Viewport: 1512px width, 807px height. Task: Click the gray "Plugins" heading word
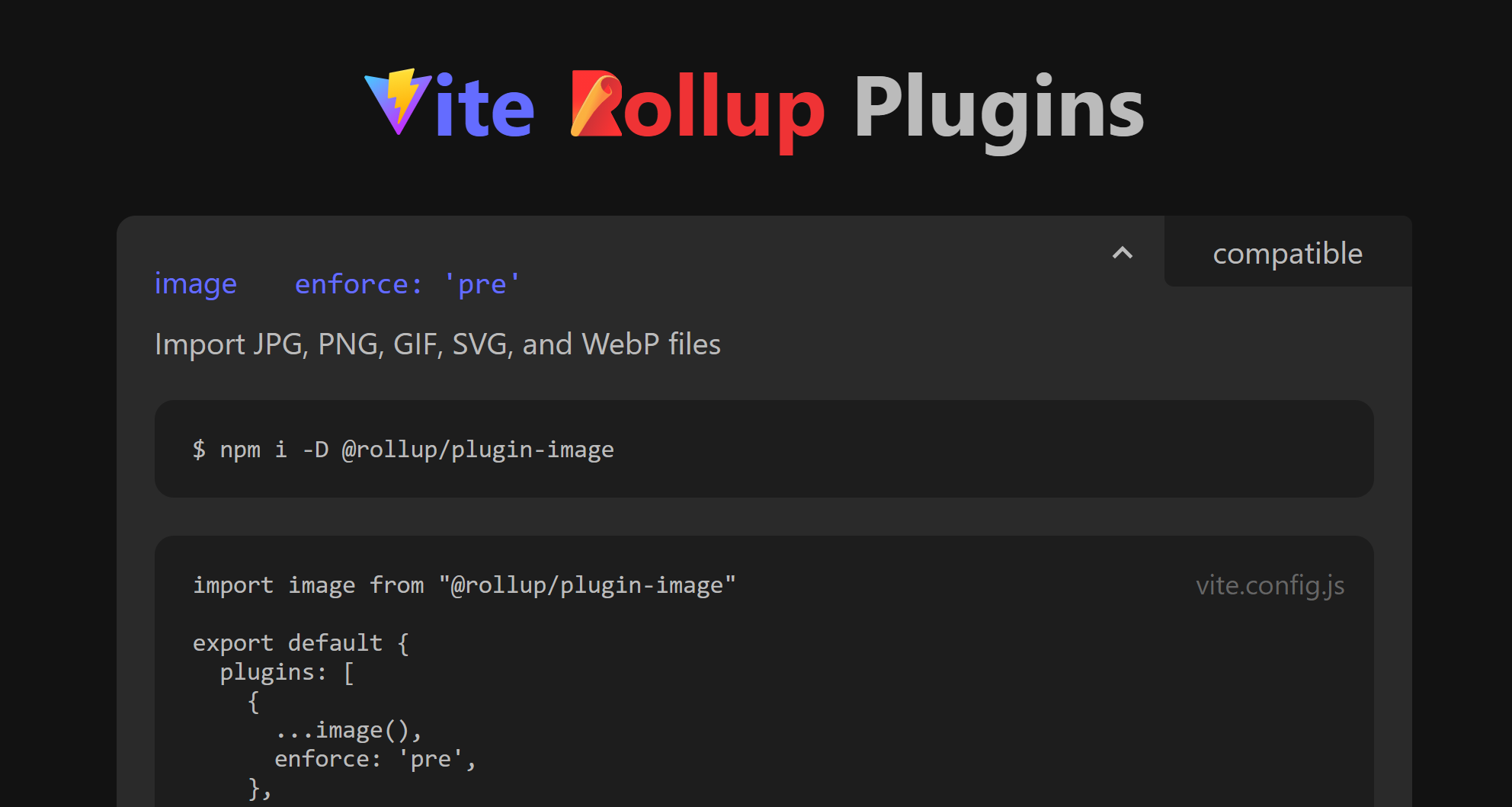click(998, 108)
